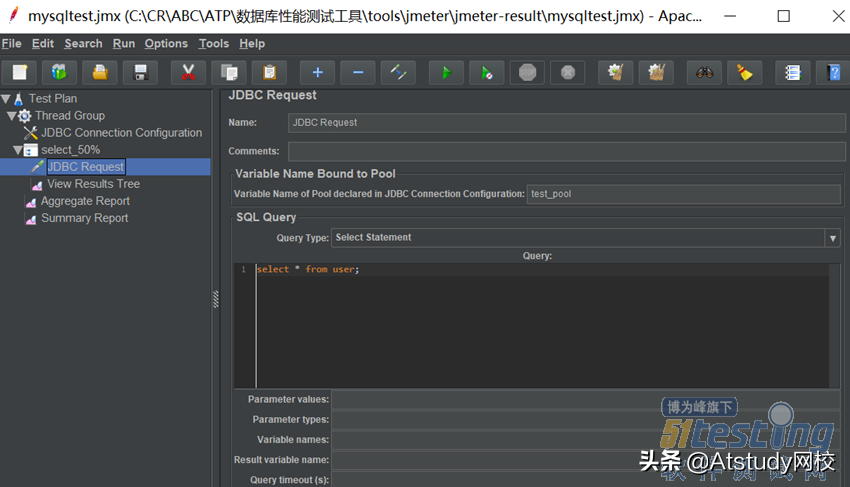
Task: Start test with no pauses icon
Action: (x=487, y=72)
